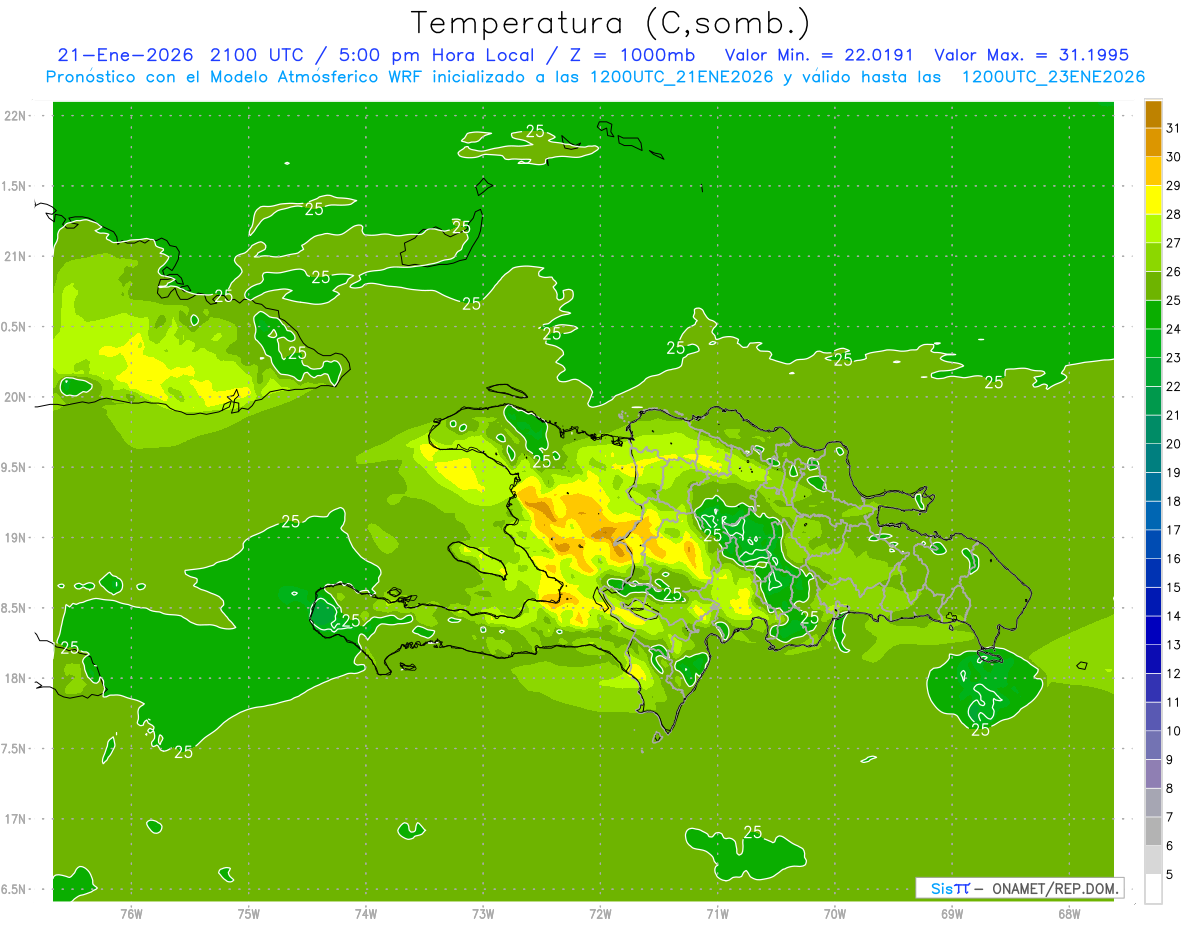The width and height of the screenshot is (1200, 927).
Task: Click the legend value "7" on the color bar
Action: (1171, 817)
